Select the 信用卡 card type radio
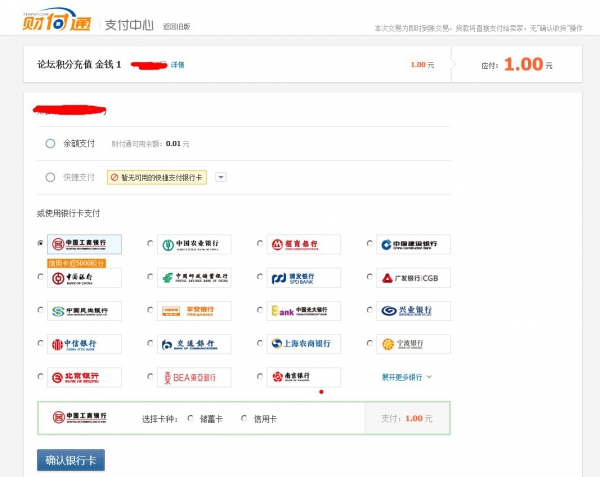This screenshot has height=477, width=600. tap(244, 418)
